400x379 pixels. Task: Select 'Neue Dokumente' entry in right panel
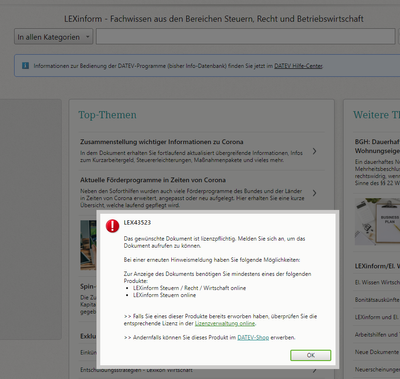tap(377, 352)
